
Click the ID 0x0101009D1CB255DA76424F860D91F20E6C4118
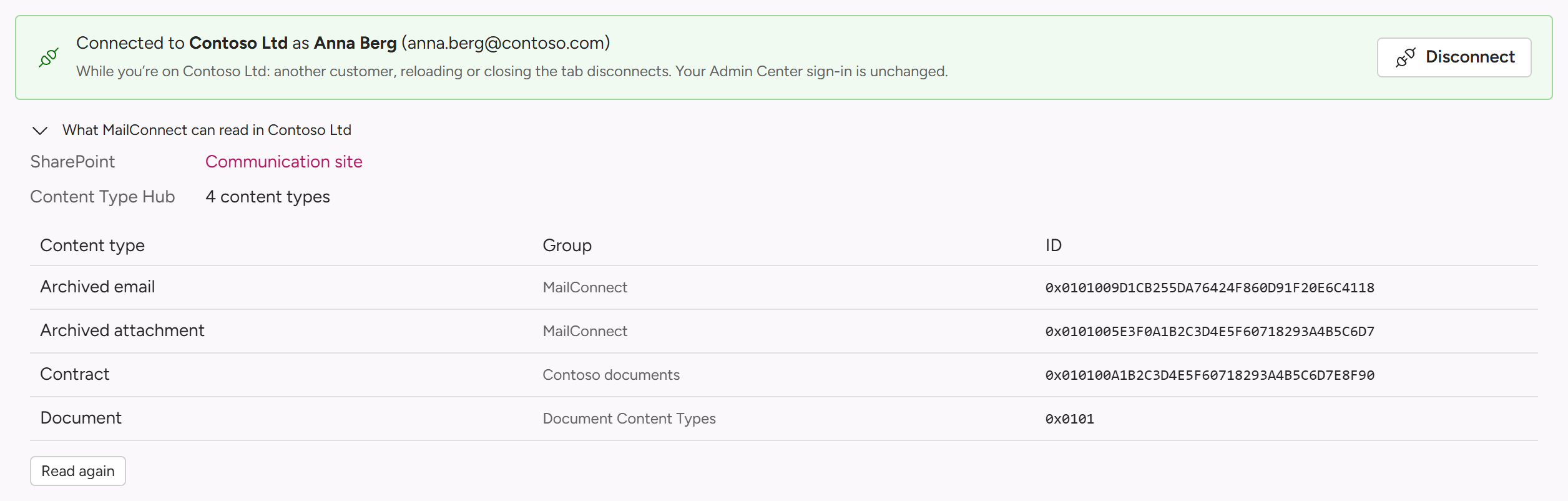(1210, 288)
